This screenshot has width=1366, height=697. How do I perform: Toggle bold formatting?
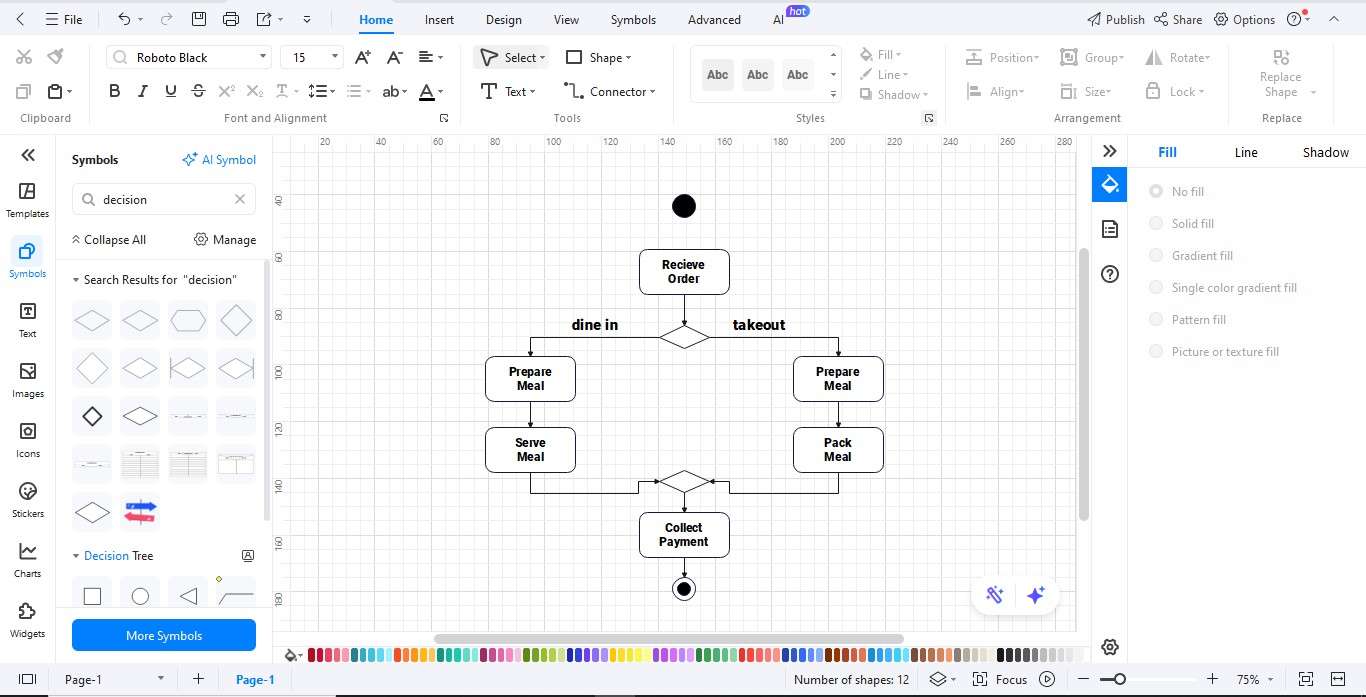pyautogui.click(x=114, y=91)
